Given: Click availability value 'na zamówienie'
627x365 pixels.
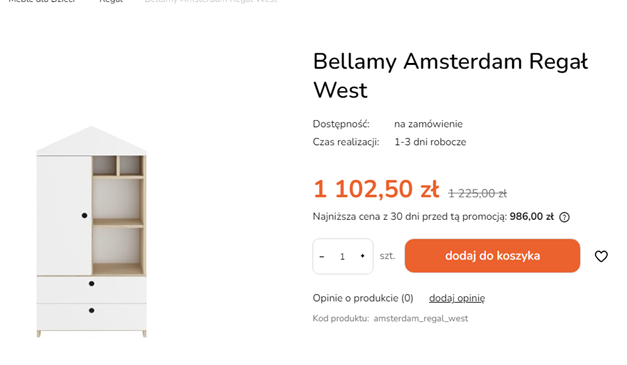Looking at the screenshot, I should point(428,124).
